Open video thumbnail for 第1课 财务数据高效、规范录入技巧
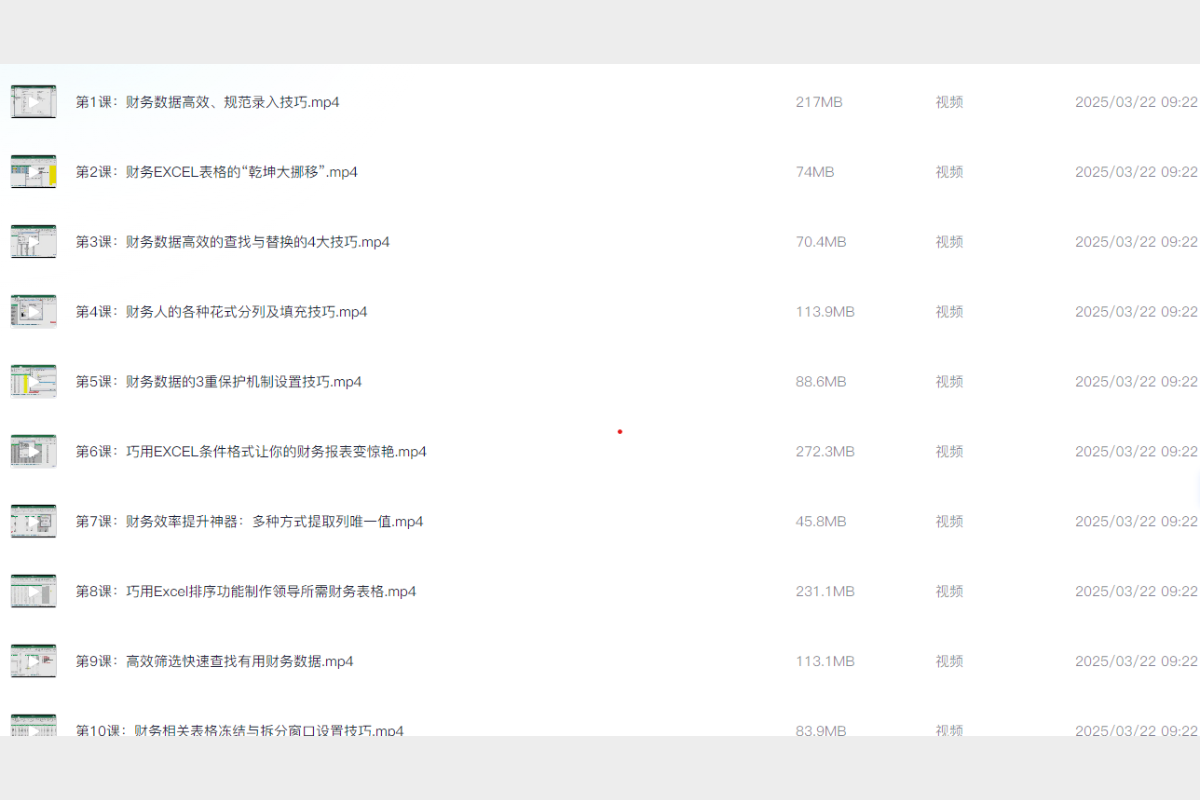 tap(33, 102)
